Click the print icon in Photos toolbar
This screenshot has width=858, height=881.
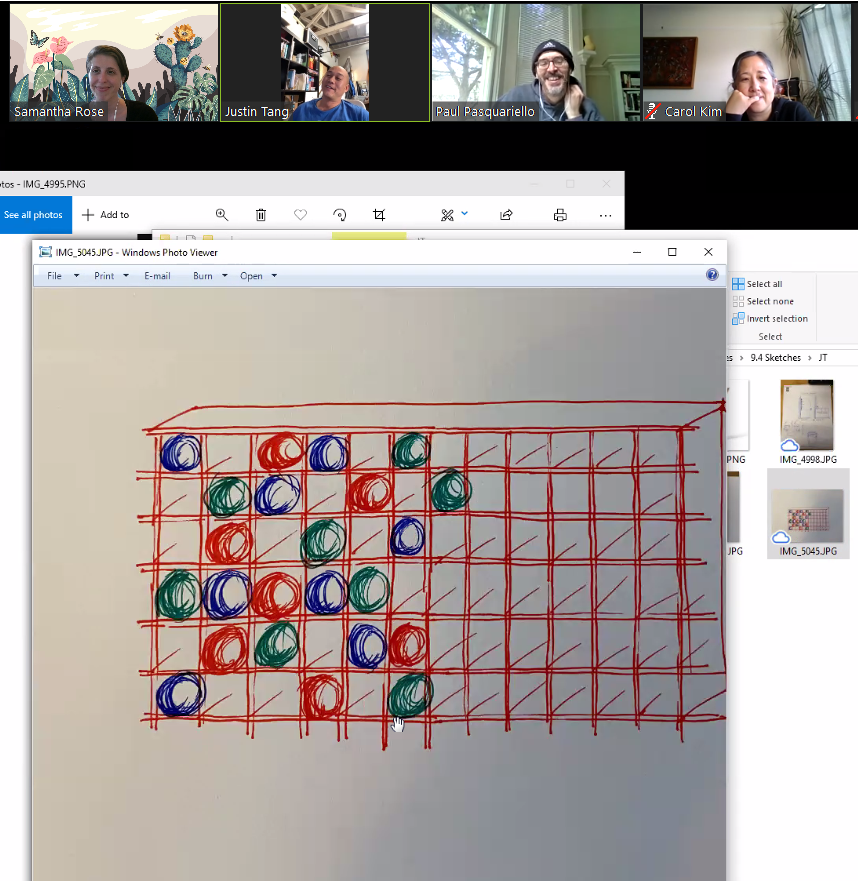560,215
